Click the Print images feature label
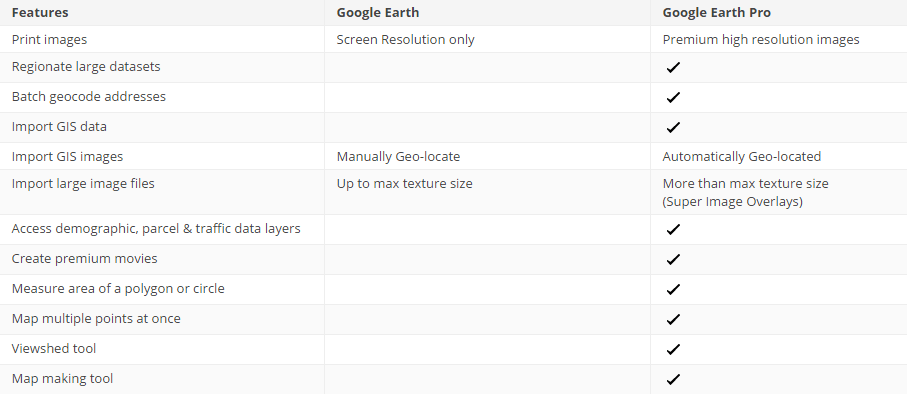Viewport: 907px width, 394px height. pyautogui.click(x=49, y=39)
